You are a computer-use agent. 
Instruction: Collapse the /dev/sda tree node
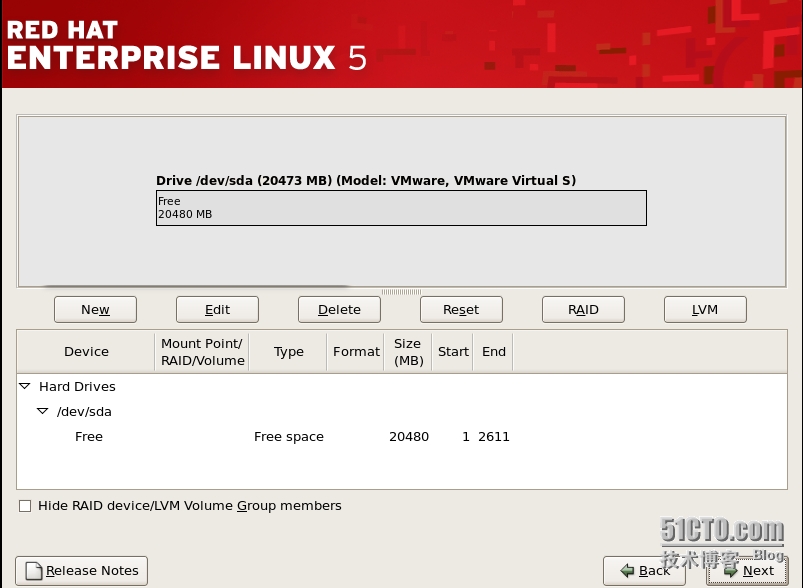click(43, 411)
